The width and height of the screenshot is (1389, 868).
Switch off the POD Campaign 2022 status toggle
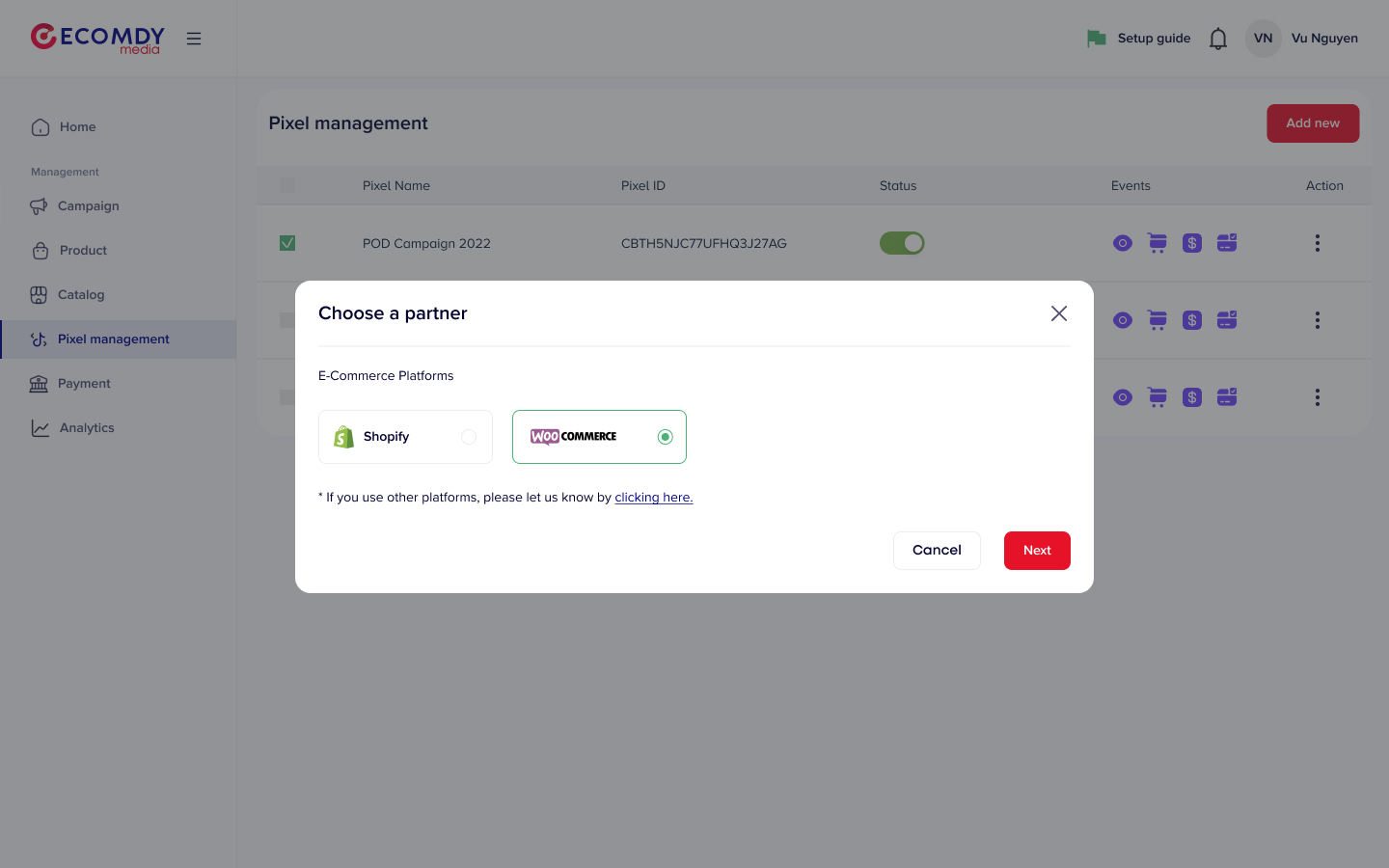(902, 243)
